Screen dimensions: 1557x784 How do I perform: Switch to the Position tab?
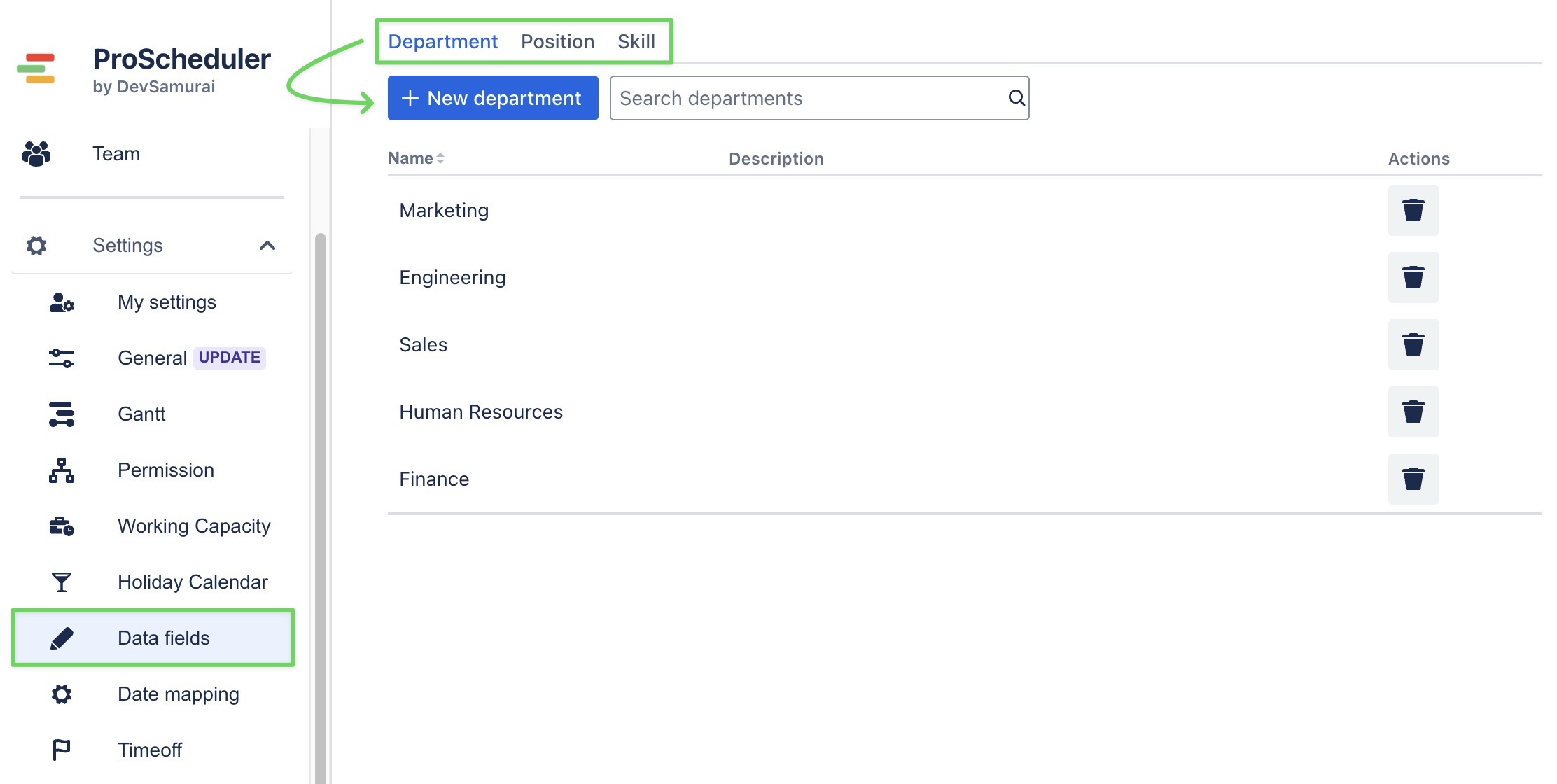[557, 42]
